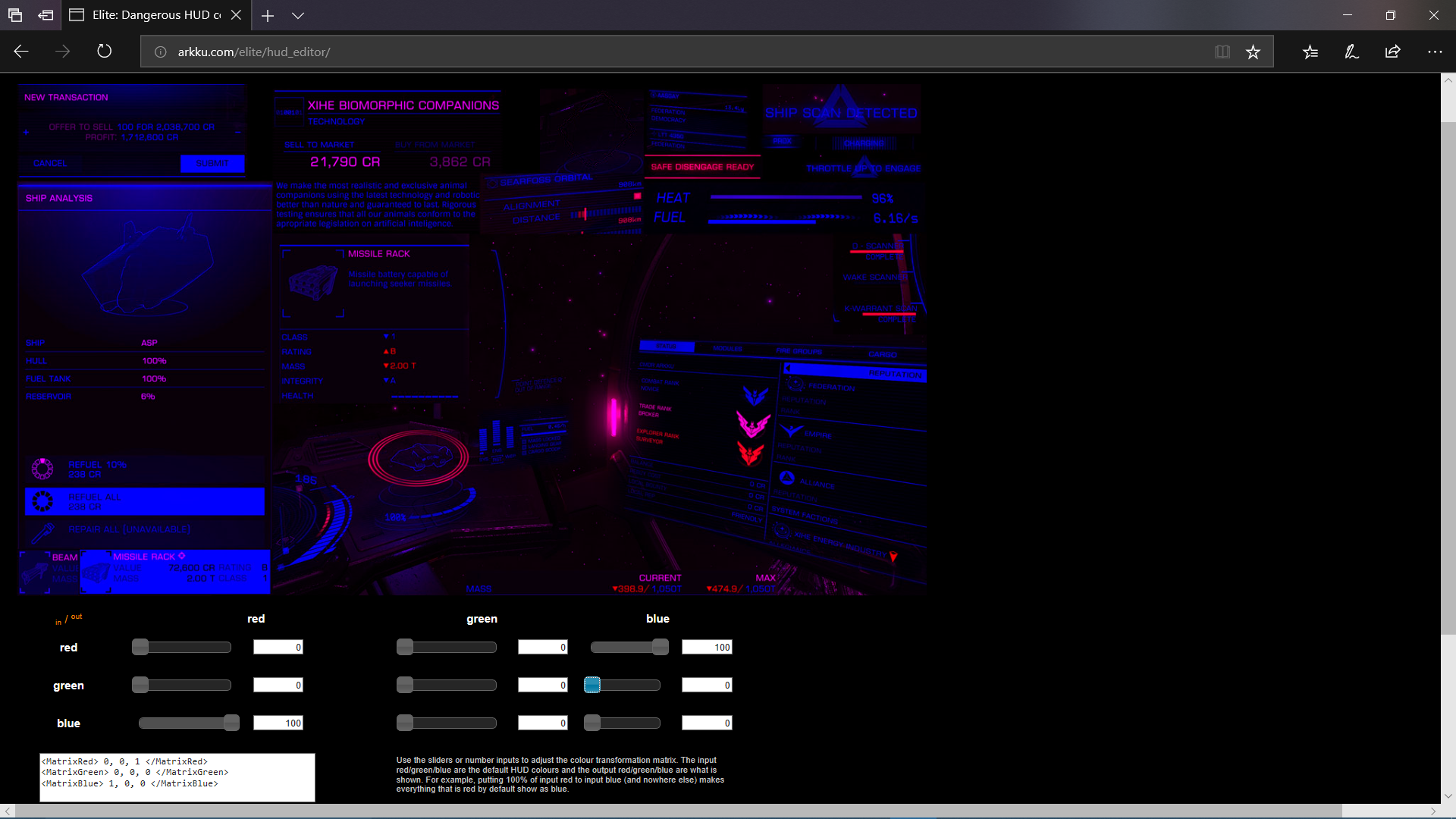Click the browser forward arrow
This screenshot has height=819, width=1456.
click(63, 52)
